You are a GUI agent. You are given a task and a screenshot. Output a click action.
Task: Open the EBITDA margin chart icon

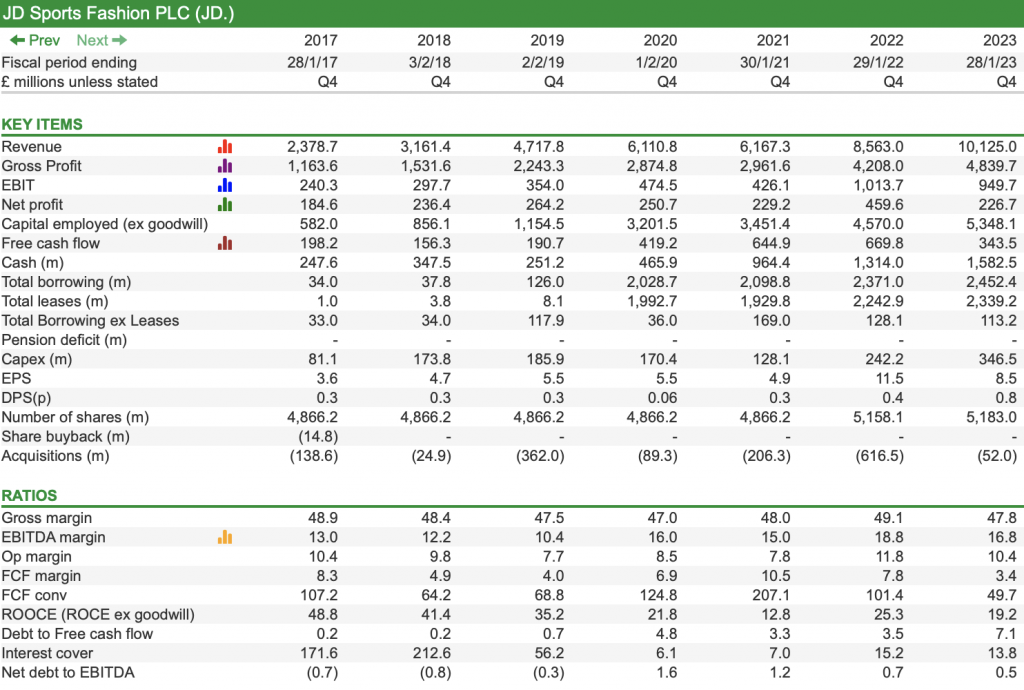click(x=225, y=538)
